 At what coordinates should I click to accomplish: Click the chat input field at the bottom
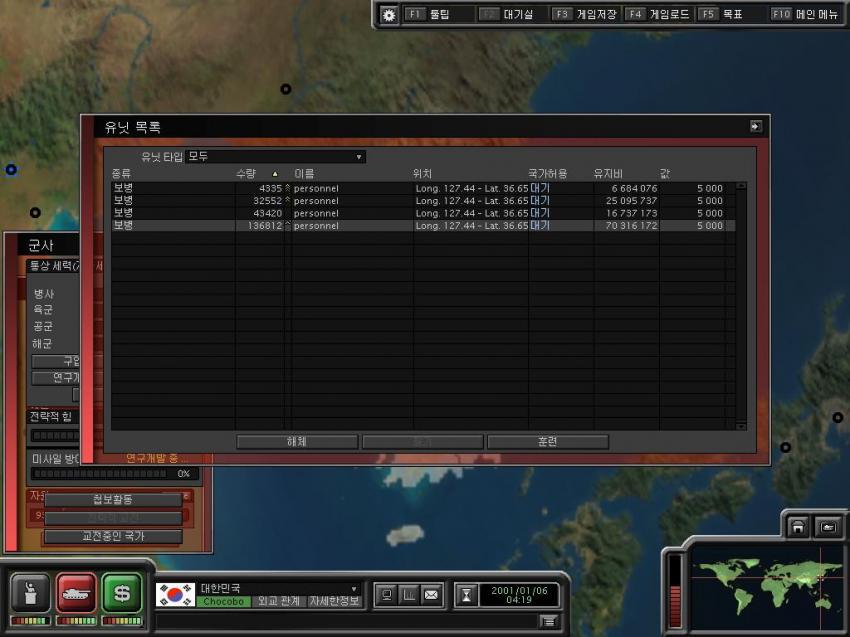click(347, 621)
